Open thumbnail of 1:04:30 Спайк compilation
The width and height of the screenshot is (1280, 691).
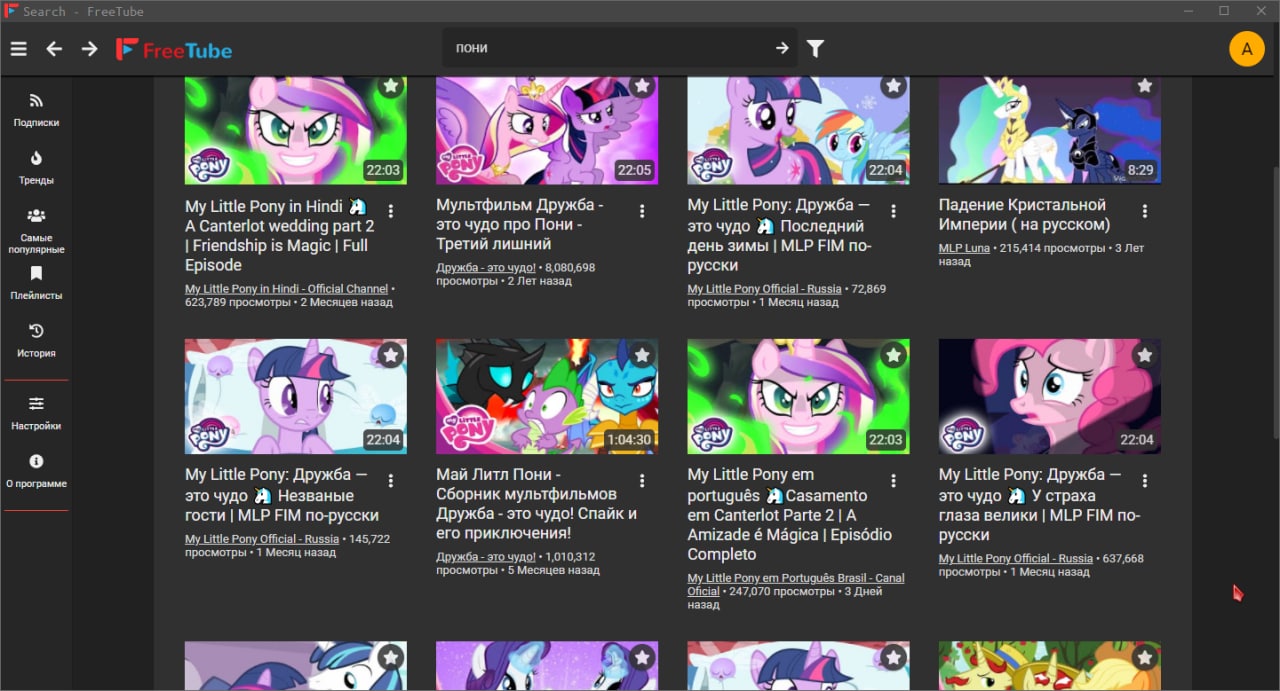[547, 397]
